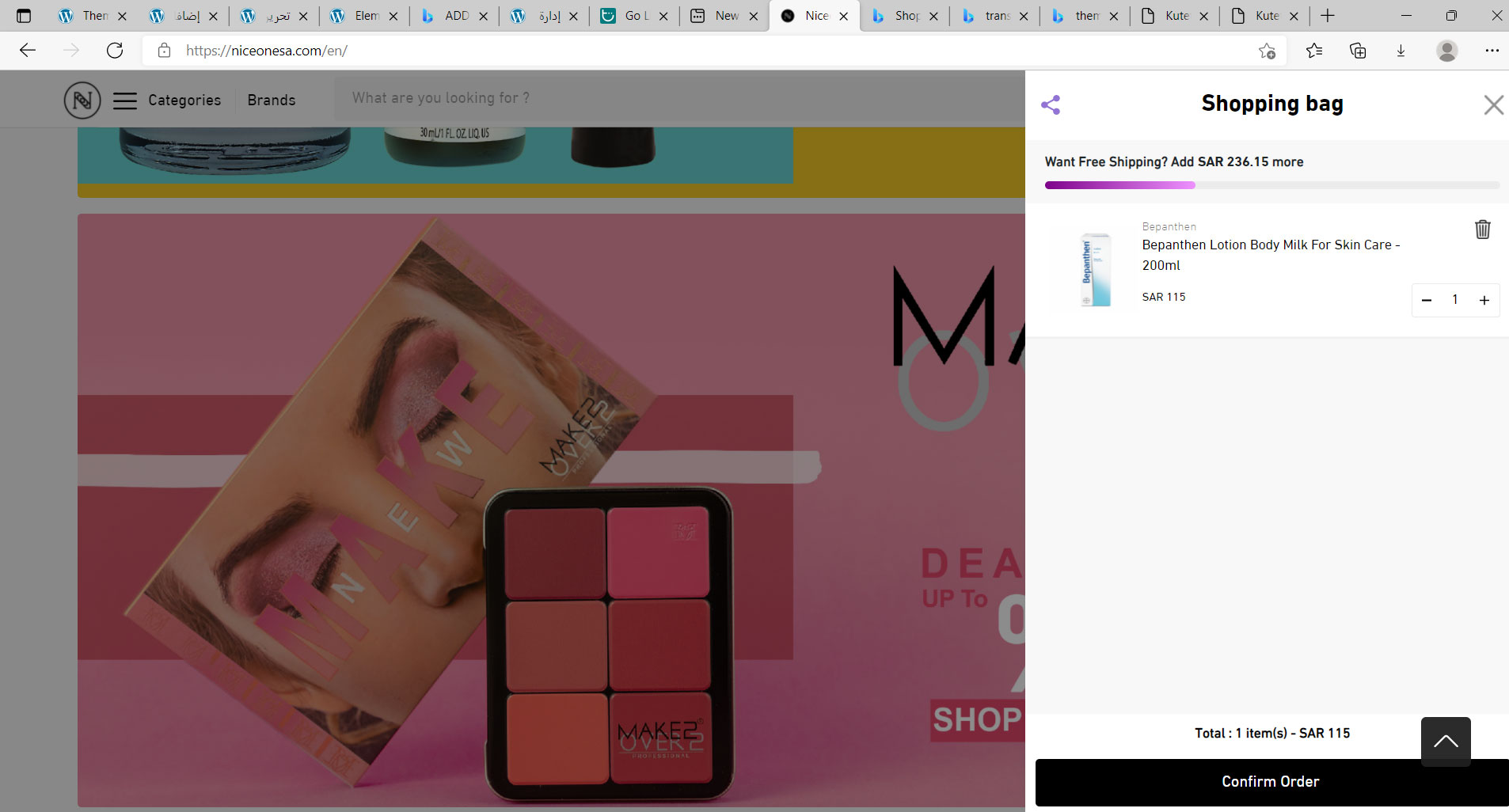Open browser Settings and more menu
Screen dimensions: 1509x812
(1492, 51)
